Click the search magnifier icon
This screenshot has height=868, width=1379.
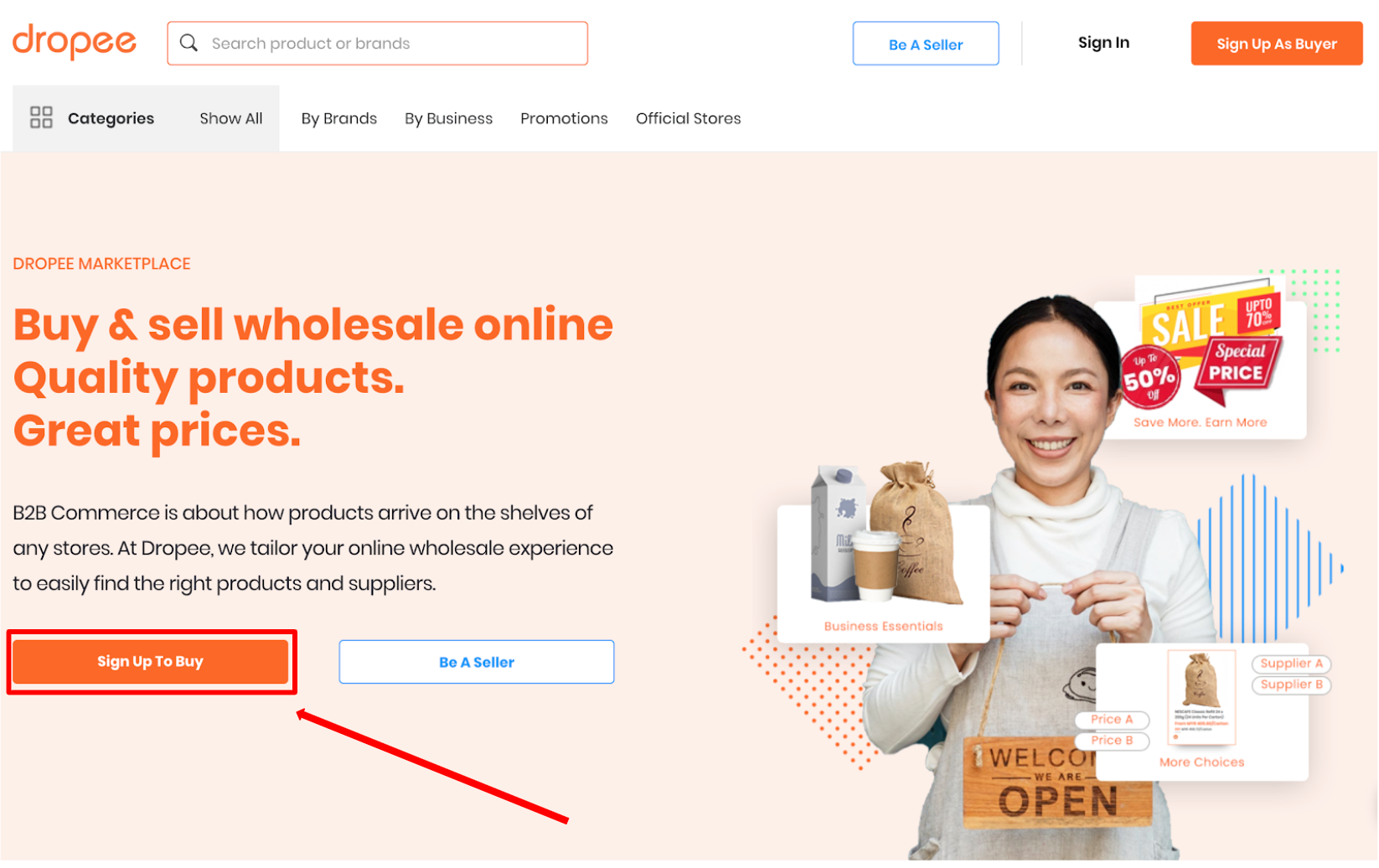click(189, 43)
